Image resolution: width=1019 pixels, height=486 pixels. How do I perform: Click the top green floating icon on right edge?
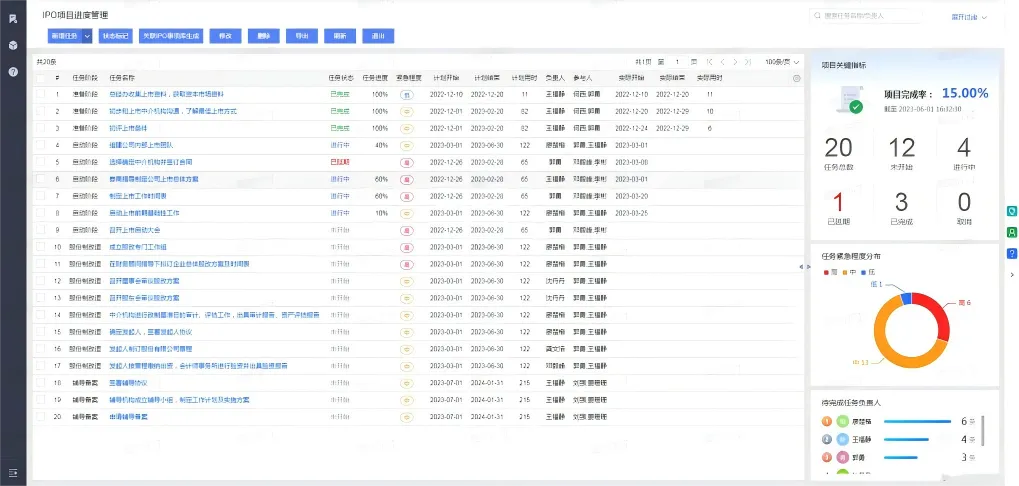(1012, 211)
